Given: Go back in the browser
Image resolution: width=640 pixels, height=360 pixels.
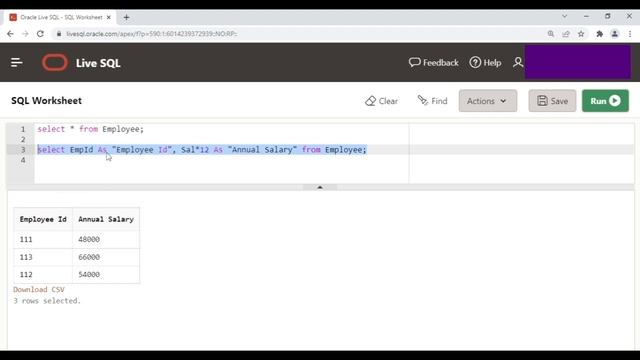Looking at the screenshot, I should pyautogui.click(x=10, y=34).
